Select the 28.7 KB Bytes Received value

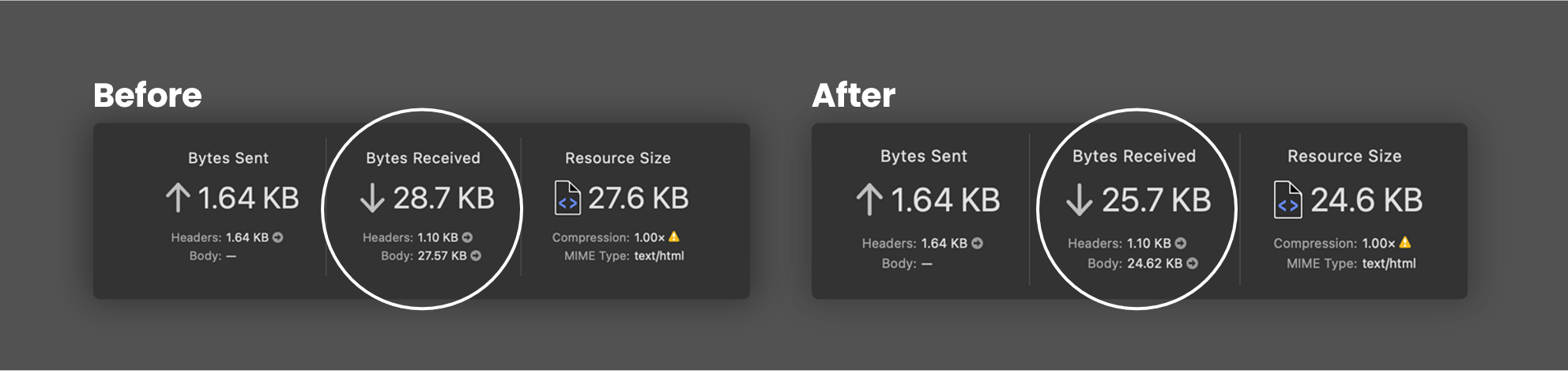(443, 198)
